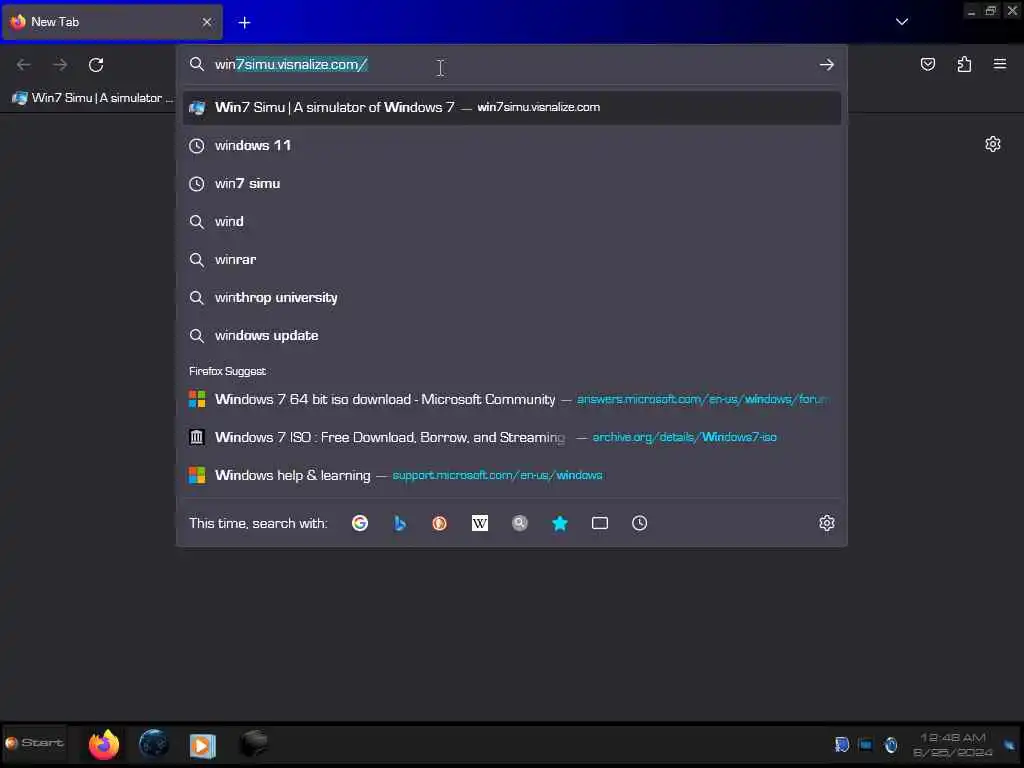
Task: Click the taskbar clock showing date
Action: [953, 745]
